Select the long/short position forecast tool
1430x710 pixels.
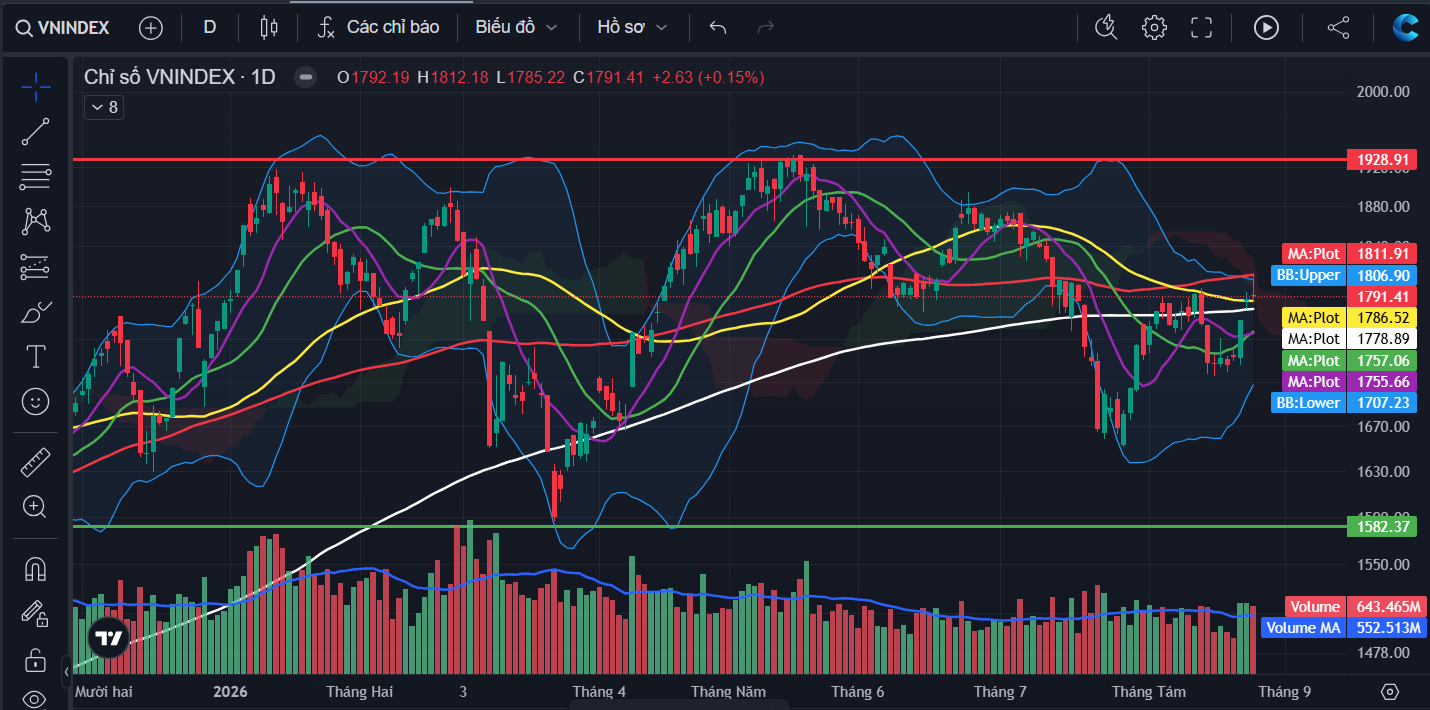[36, 266]
